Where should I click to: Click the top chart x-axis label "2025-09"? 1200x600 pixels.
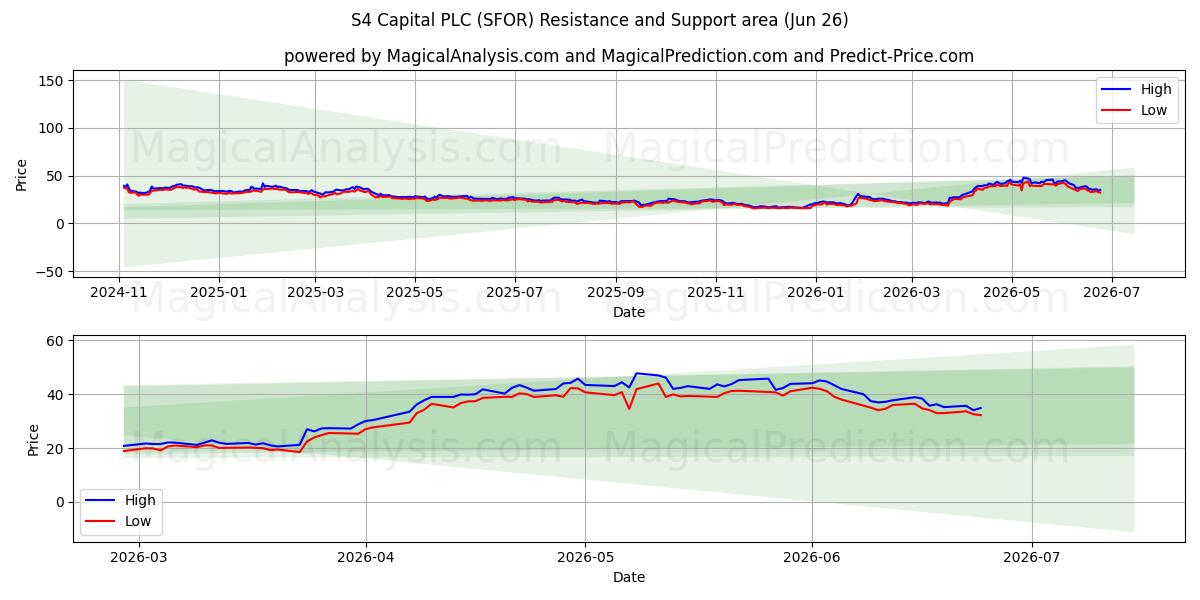(x=615, y=292)
